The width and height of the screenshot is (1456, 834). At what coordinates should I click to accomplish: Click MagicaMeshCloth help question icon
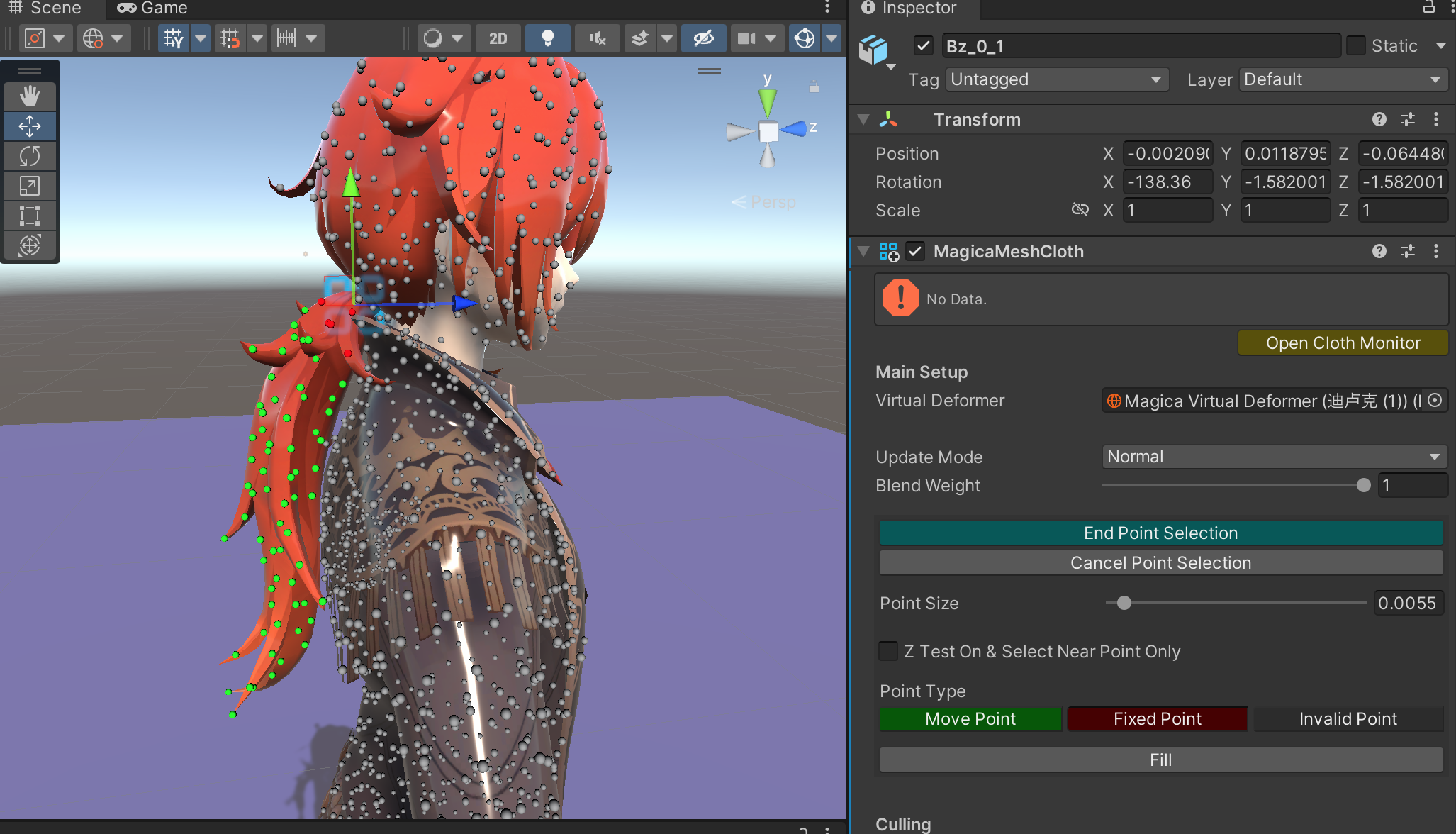click(1379, 251)
